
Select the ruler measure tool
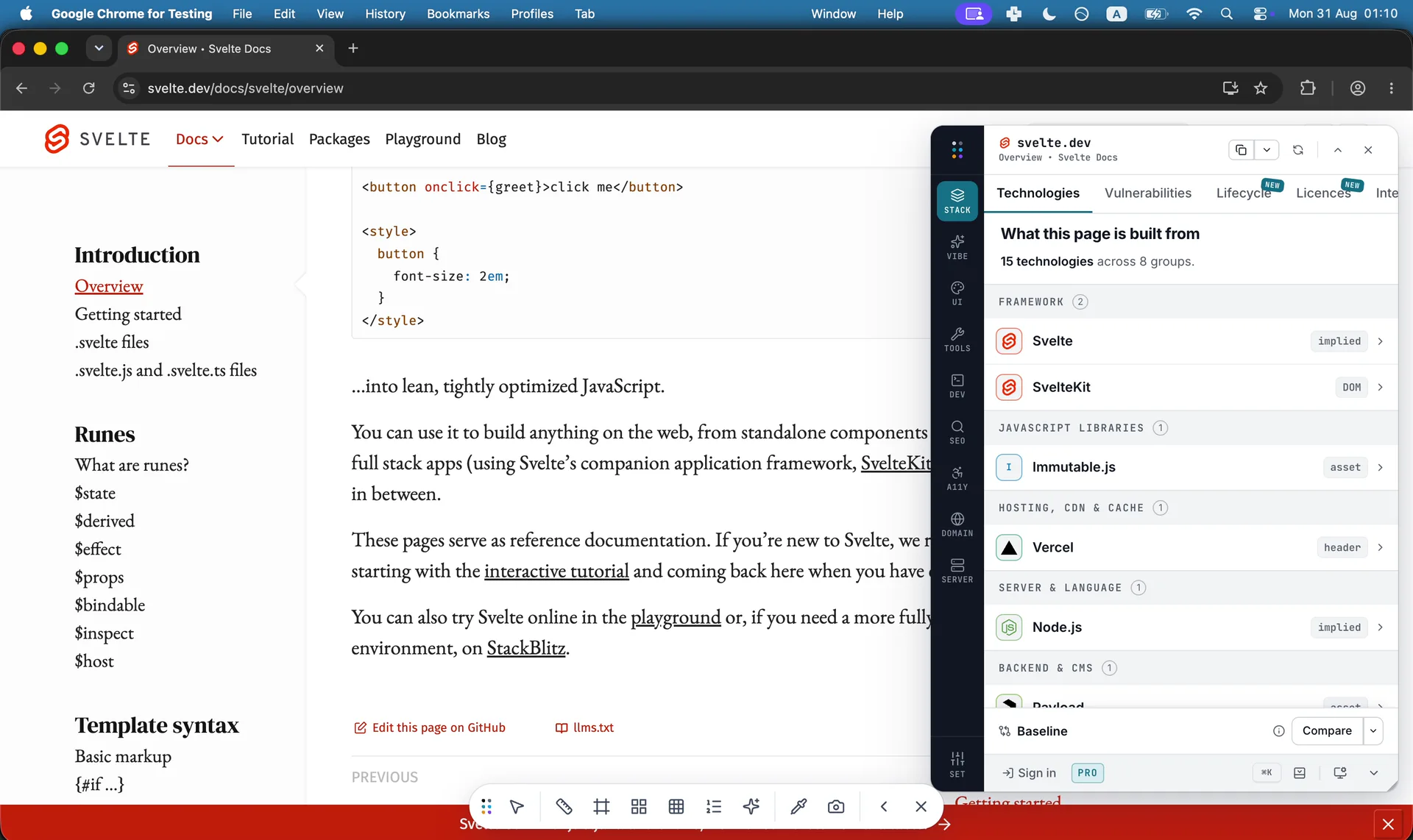pos(564,807)
